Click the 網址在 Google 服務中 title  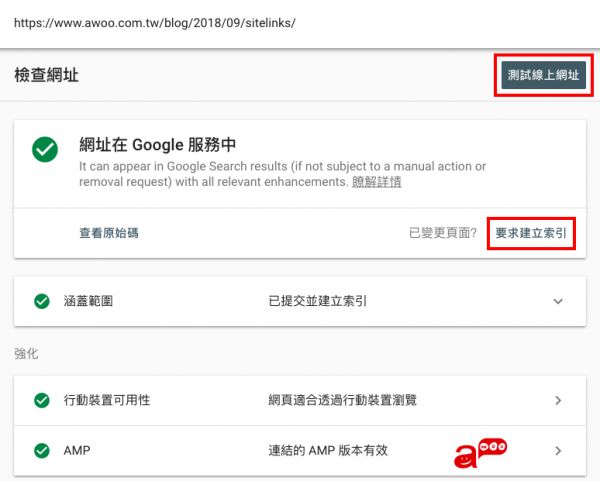click(157, 145)
